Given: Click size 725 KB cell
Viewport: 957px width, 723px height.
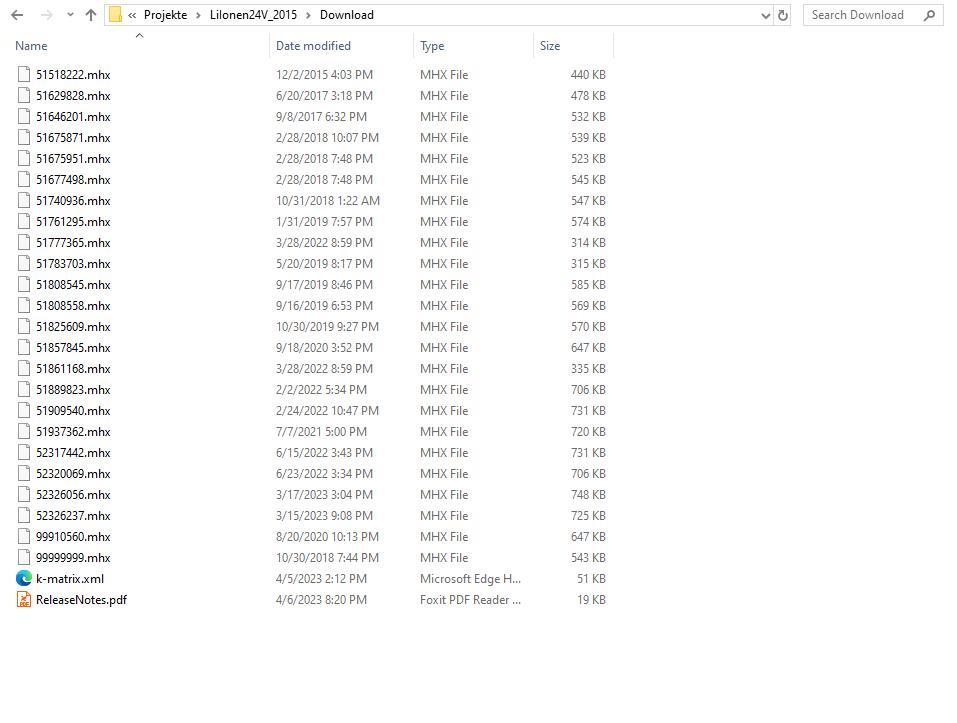Looking at the screenshot, I should click(588, 516).
